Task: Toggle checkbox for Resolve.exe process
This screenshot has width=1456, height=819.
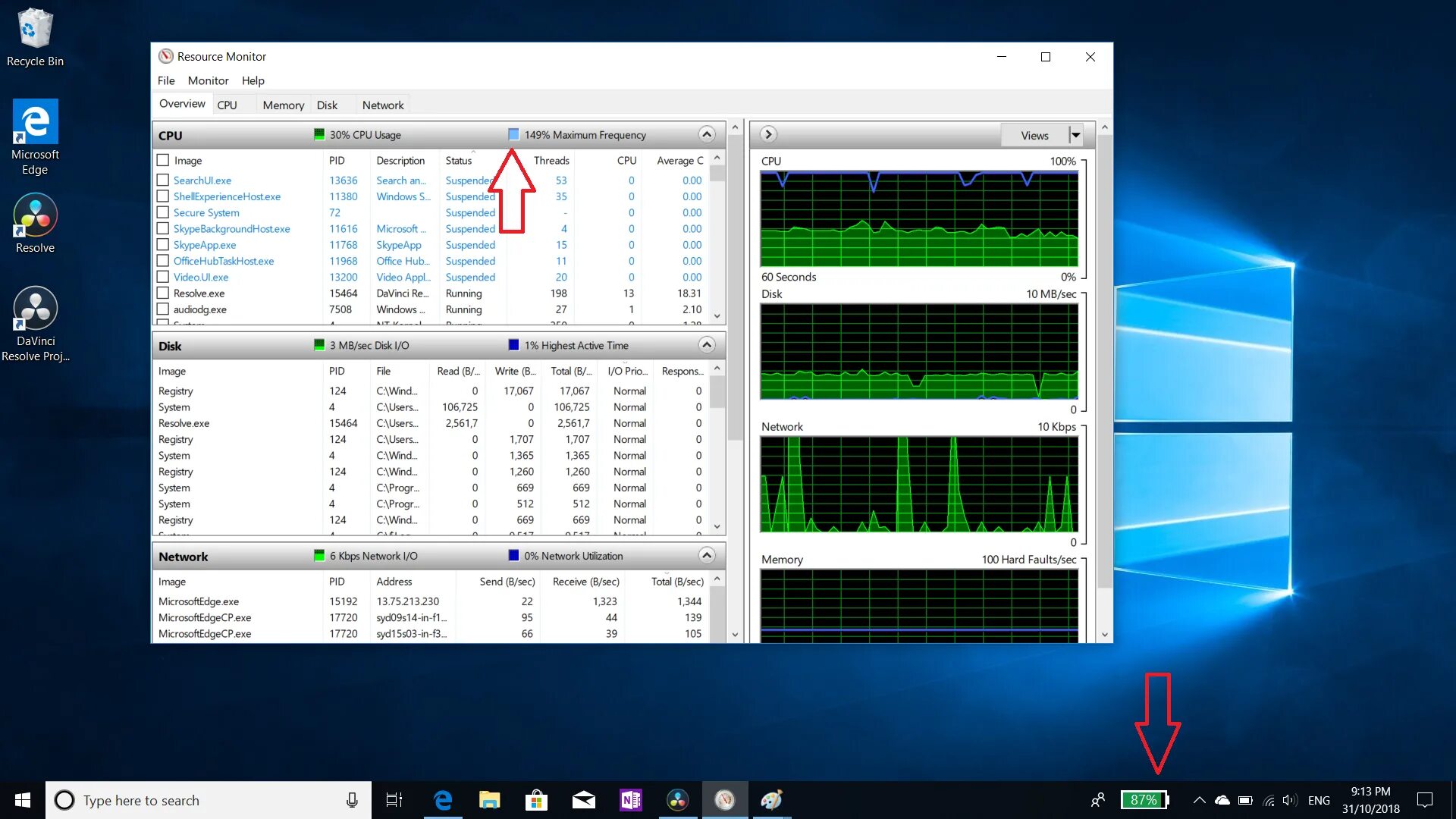Action: (163, 293)
